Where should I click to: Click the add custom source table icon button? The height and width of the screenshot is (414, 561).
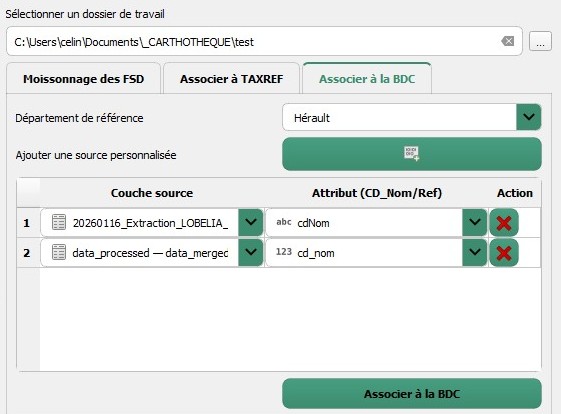click(412, 154)
